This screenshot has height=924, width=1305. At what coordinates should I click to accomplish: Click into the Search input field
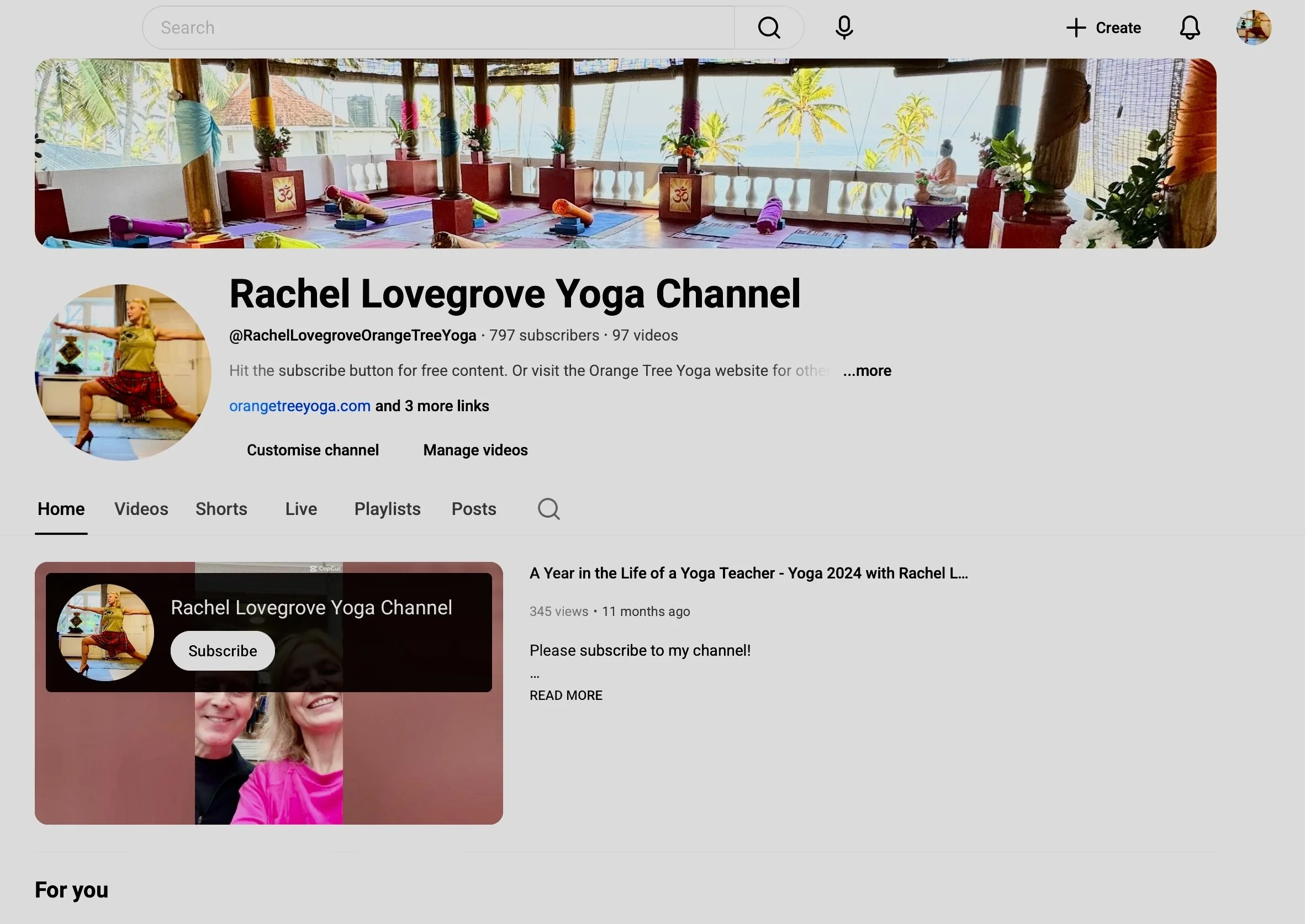438,27
